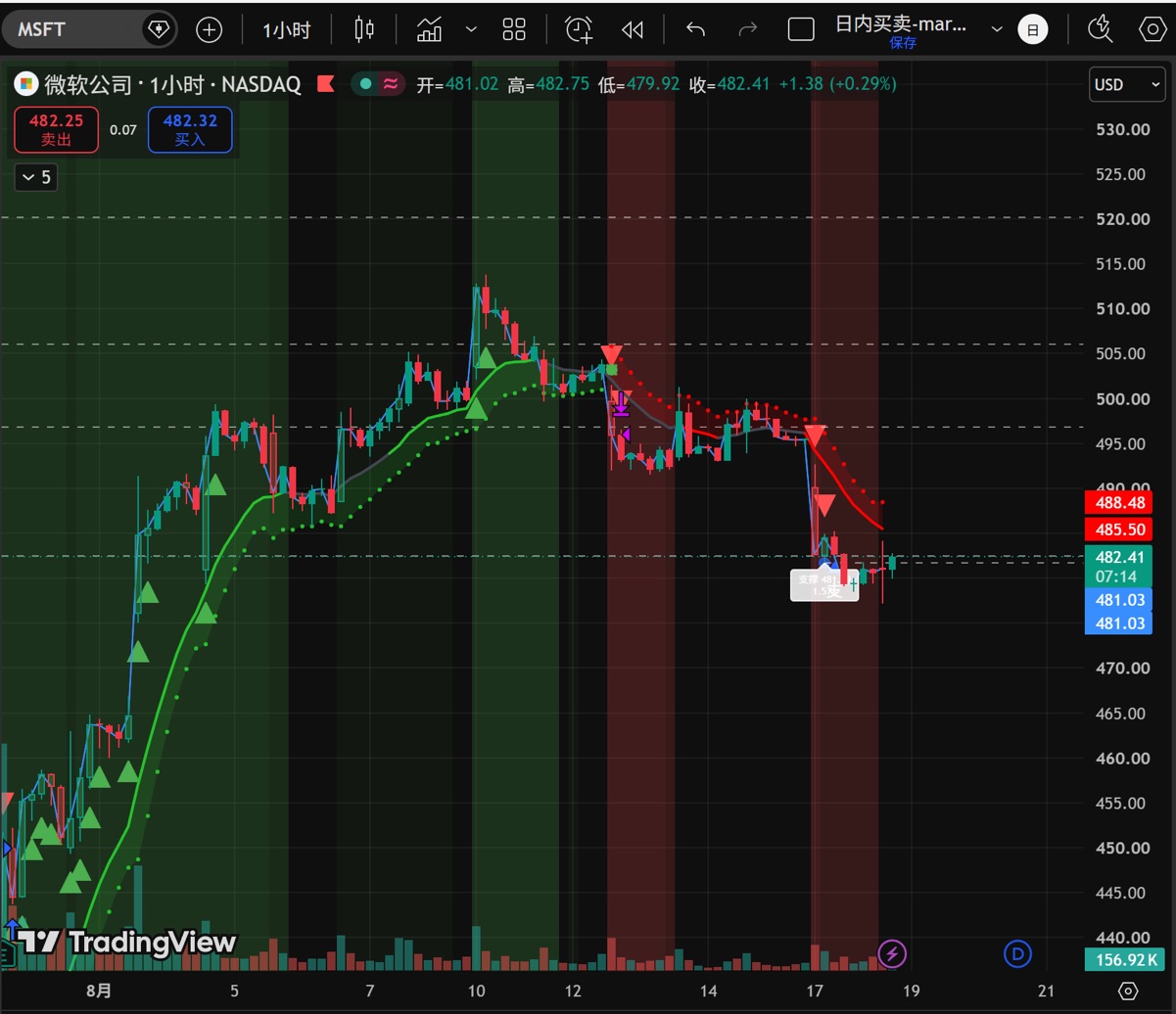
Task: Click the red flag next to NASDAQ
Action: coord(325,84)
